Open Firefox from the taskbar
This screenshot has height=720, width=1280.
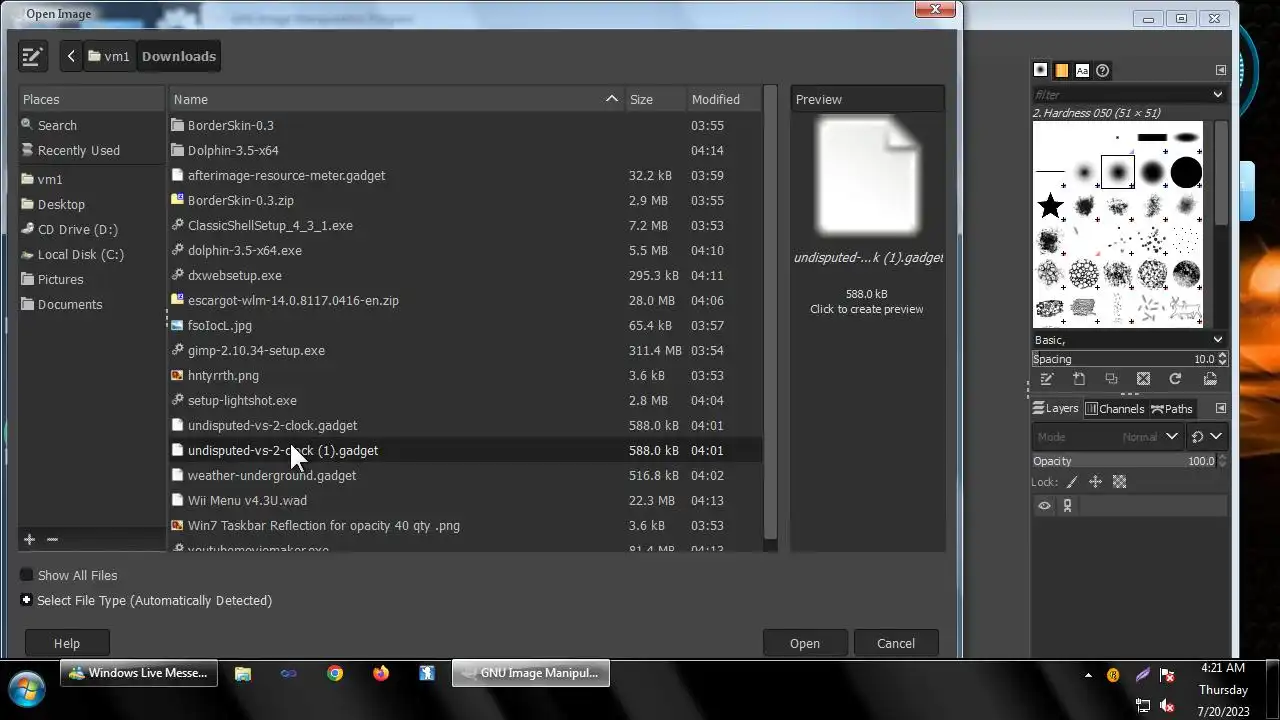(381, 673)
